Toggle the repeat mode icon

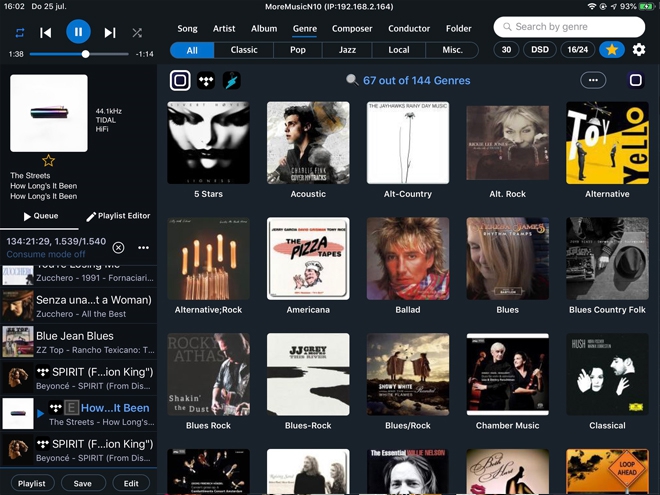click(x=20, y=33)
